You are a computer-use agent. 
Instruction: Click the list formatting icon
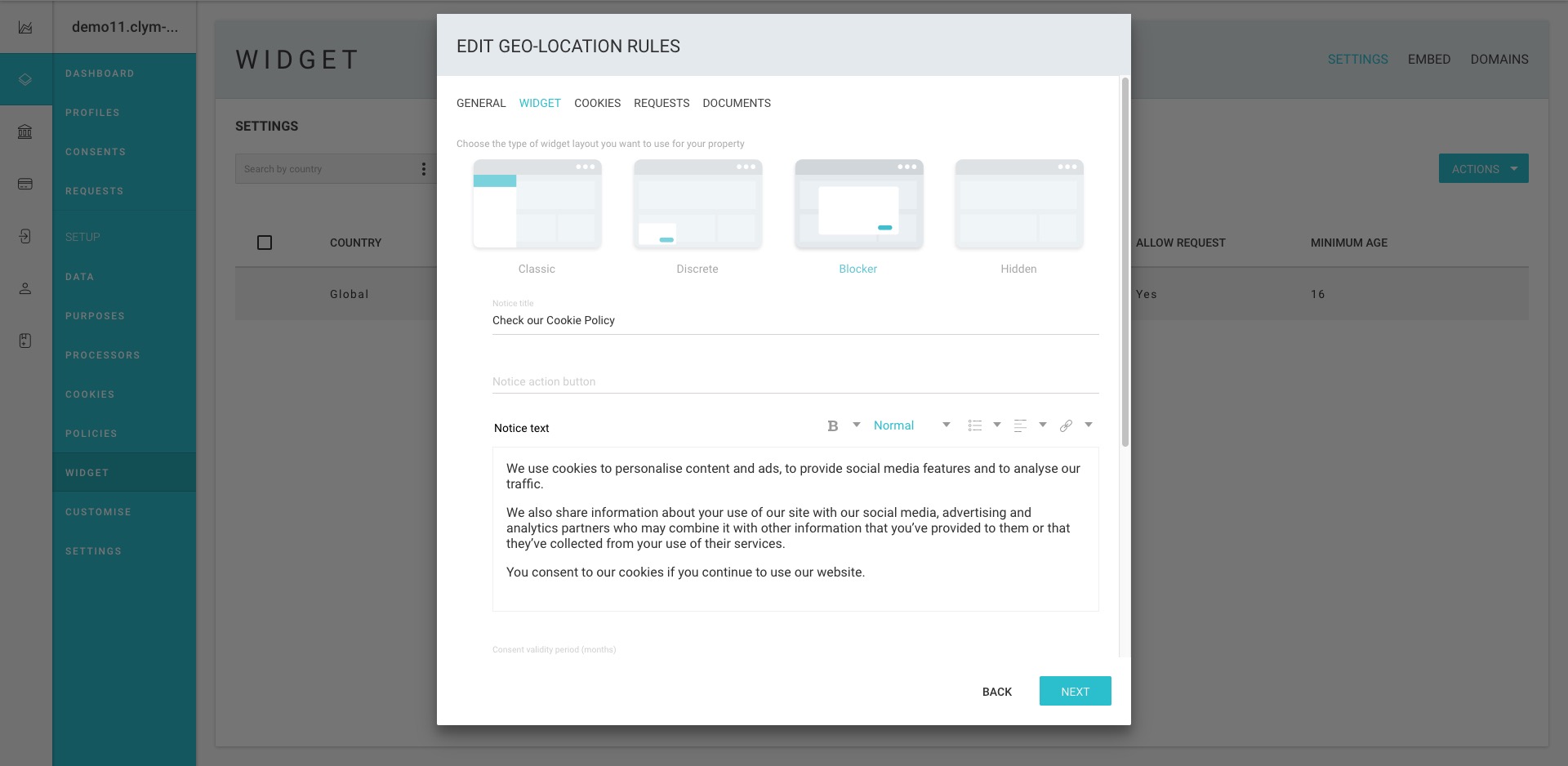[x=974, y=425]
